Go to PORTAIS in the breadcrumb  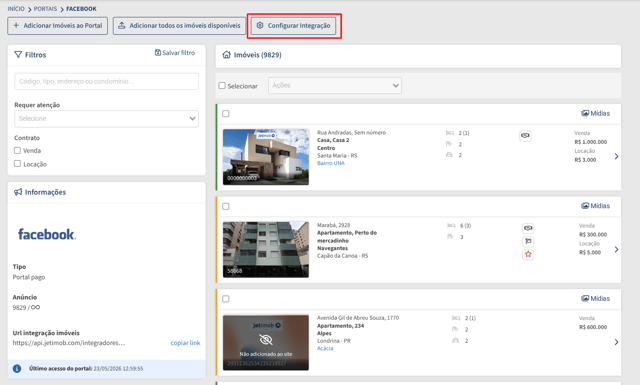click(45, 9)
